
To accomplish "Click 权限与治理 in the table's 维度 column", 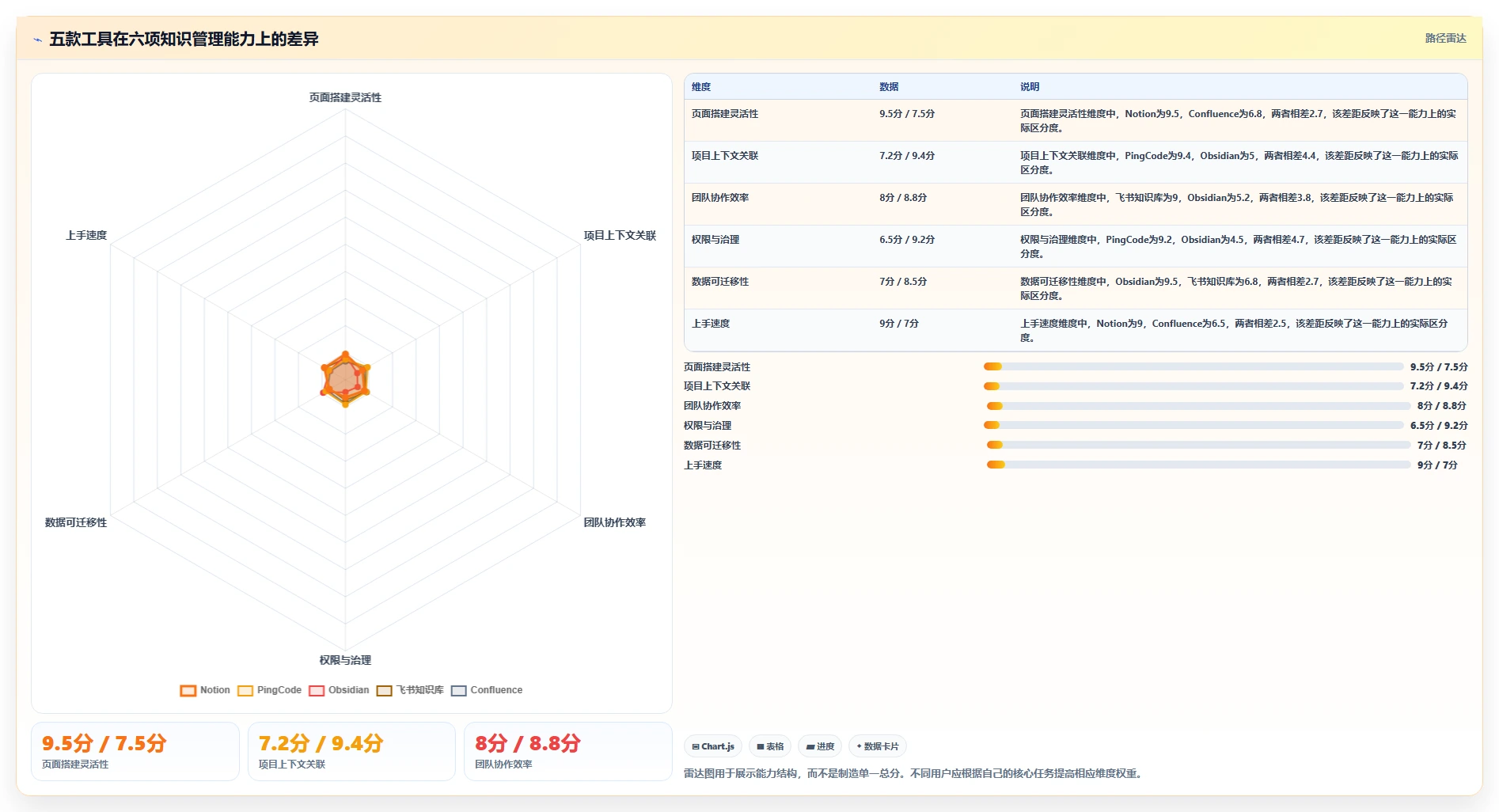I will (x=715, y=240).
